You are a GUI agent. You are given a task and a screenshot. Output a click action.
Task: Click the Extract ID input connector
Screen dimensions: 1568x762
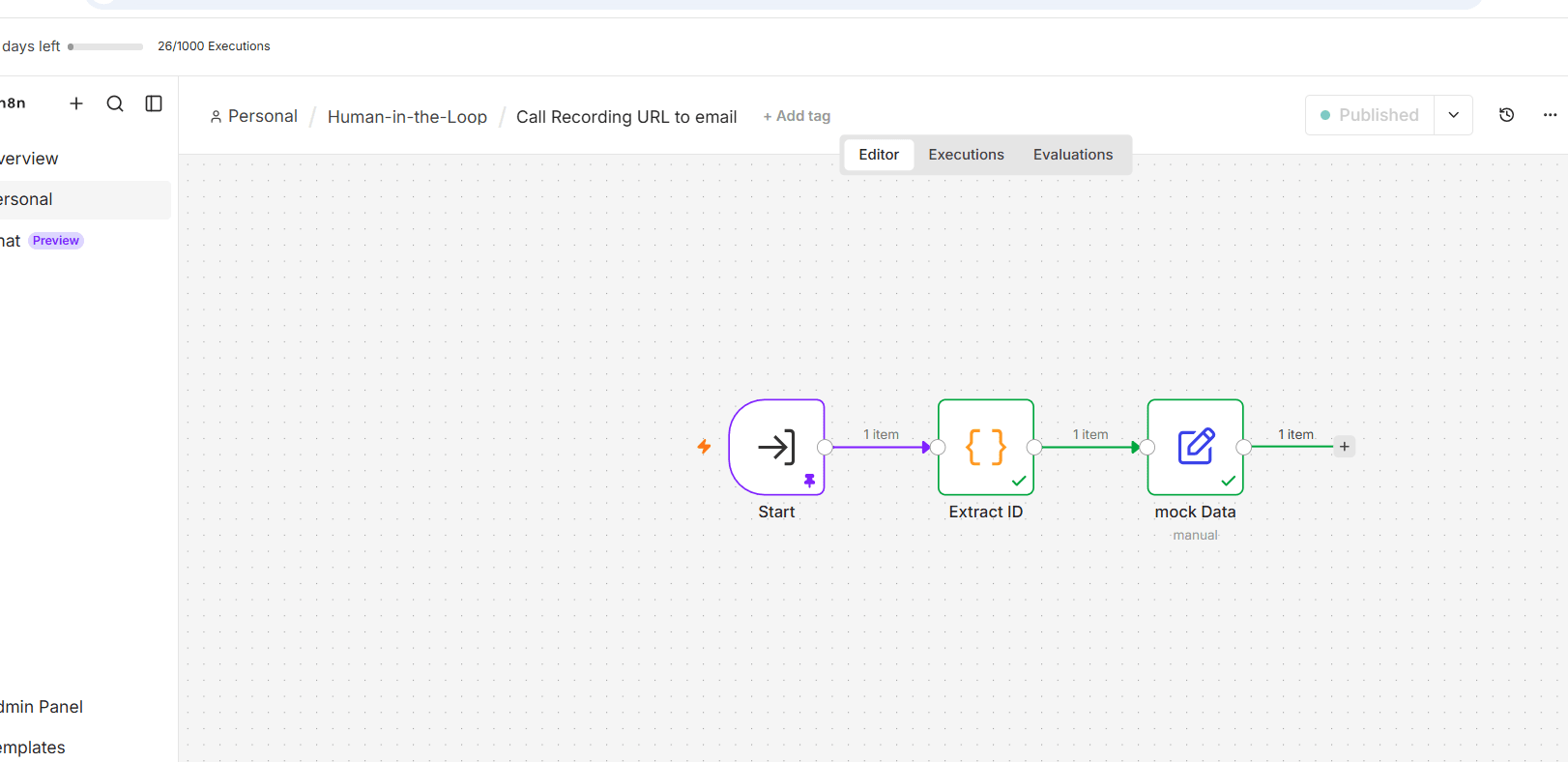[938, 447]
